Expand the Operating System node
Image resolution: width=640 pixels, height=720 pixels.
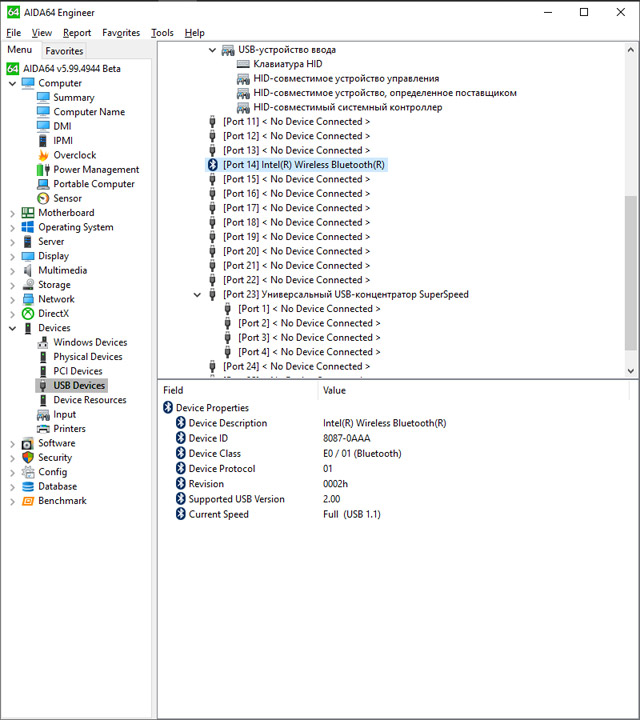click(12, 228)
